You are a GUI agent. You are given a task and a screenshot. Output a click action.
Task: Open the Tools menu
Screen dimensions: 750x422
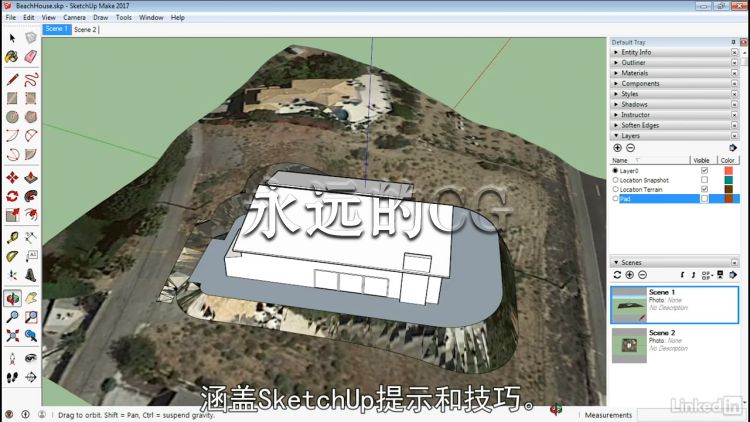coord(123,17)
